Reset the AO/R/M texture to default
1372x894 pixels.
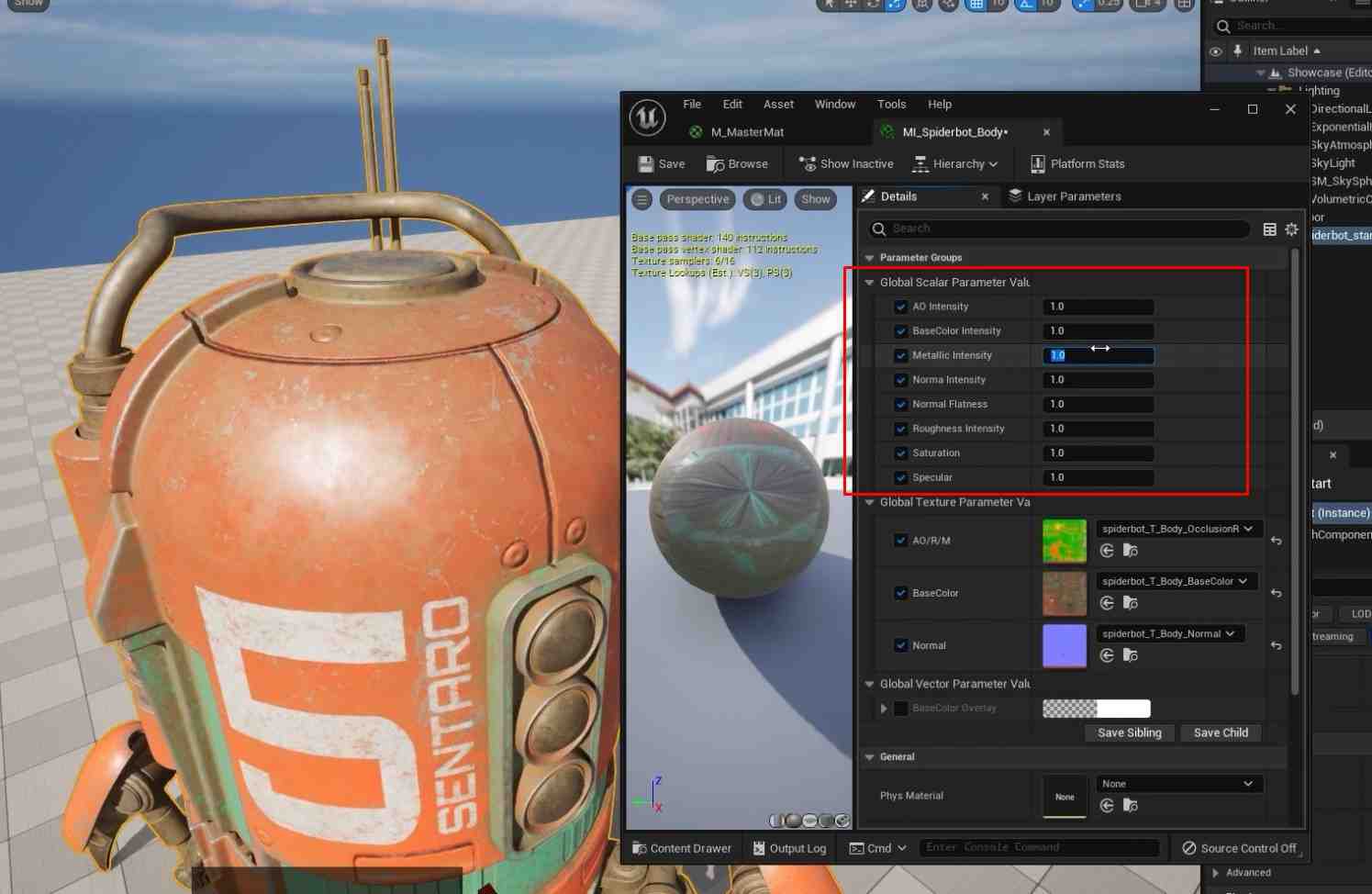[1276, 541]
